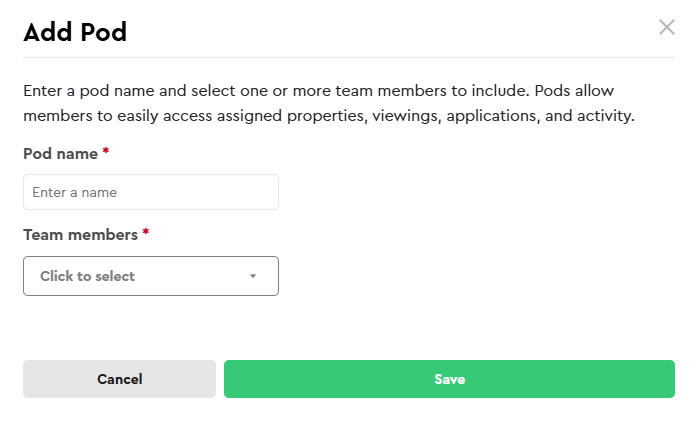The image size is (697, 440).
Task: Save the new pod
Action: pos(449,379)
